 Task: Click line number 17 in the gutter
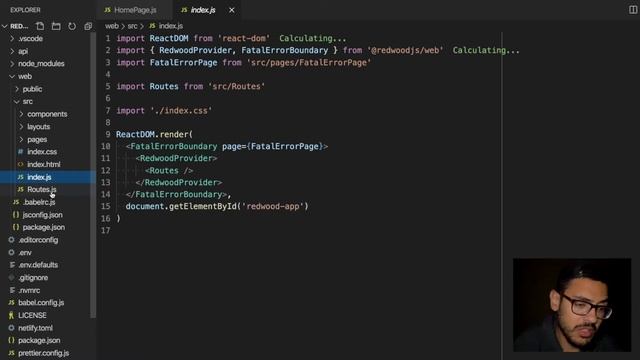(106, 231)
